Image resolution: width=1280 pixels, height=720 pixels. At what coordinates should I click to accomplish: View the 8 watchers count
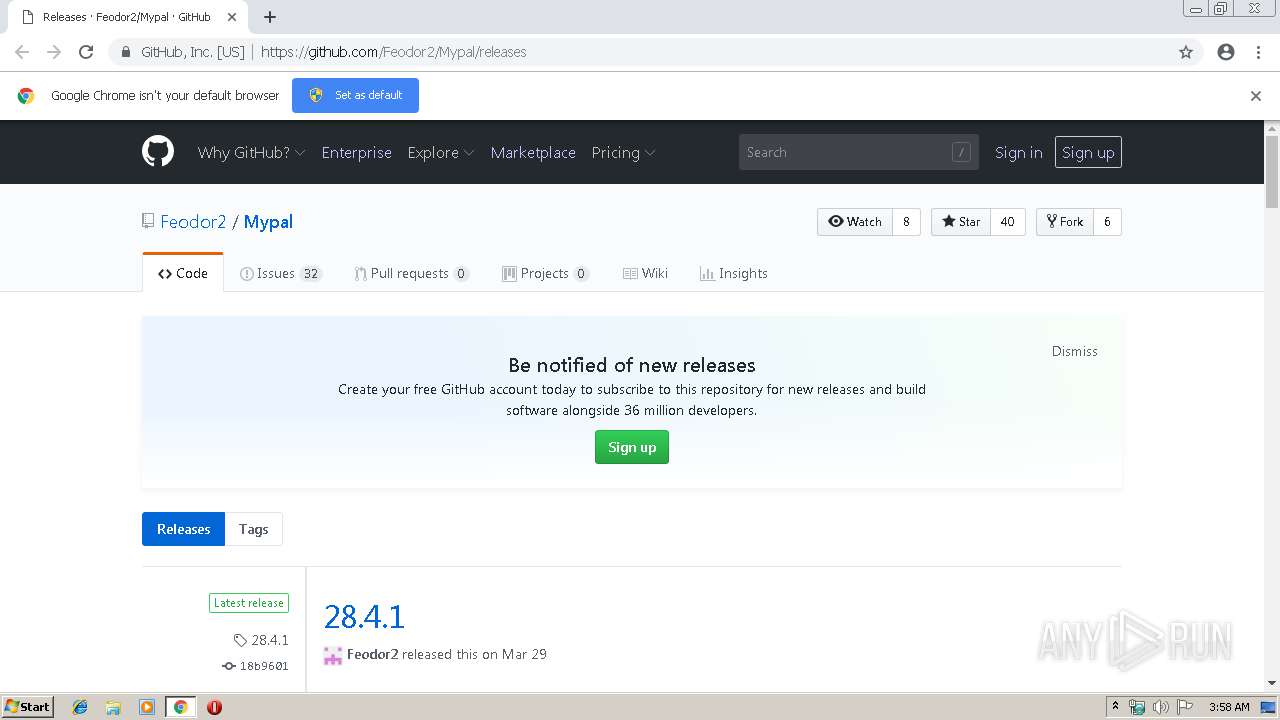tap(906, 222)
